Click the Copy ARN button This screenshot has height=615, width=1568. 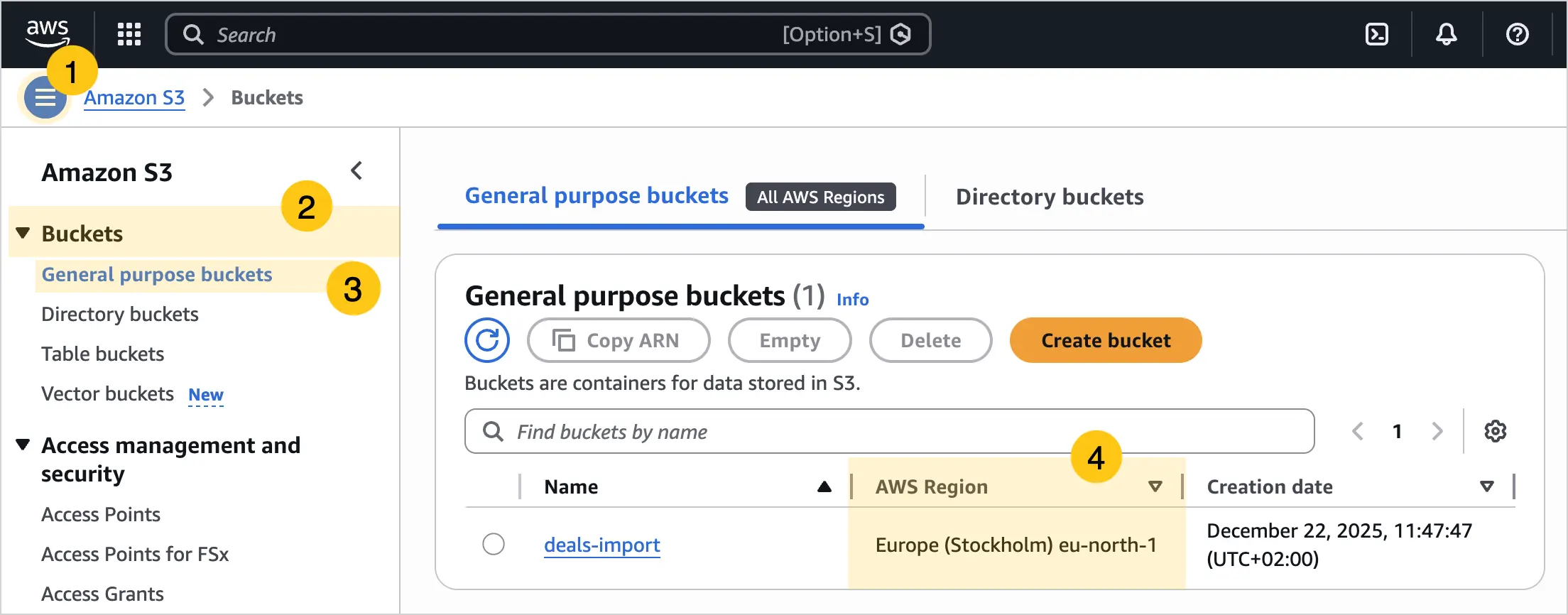619,340
